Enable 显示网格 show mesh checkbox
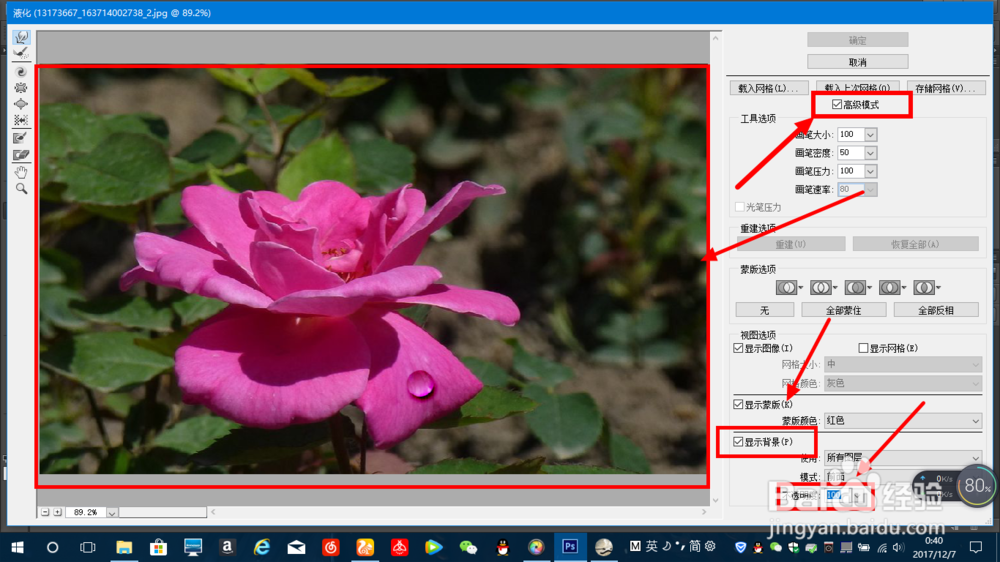The height and width of the screenshot is (562, 1000). coord(864,348)
